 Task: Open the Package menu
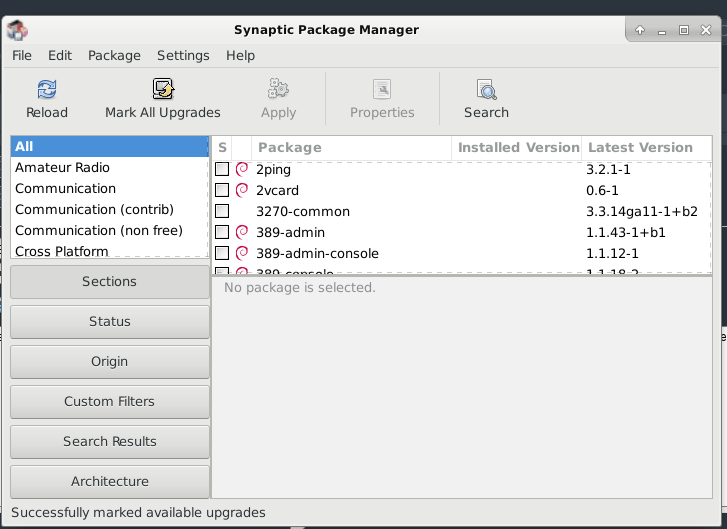click(x=114, y=56)
